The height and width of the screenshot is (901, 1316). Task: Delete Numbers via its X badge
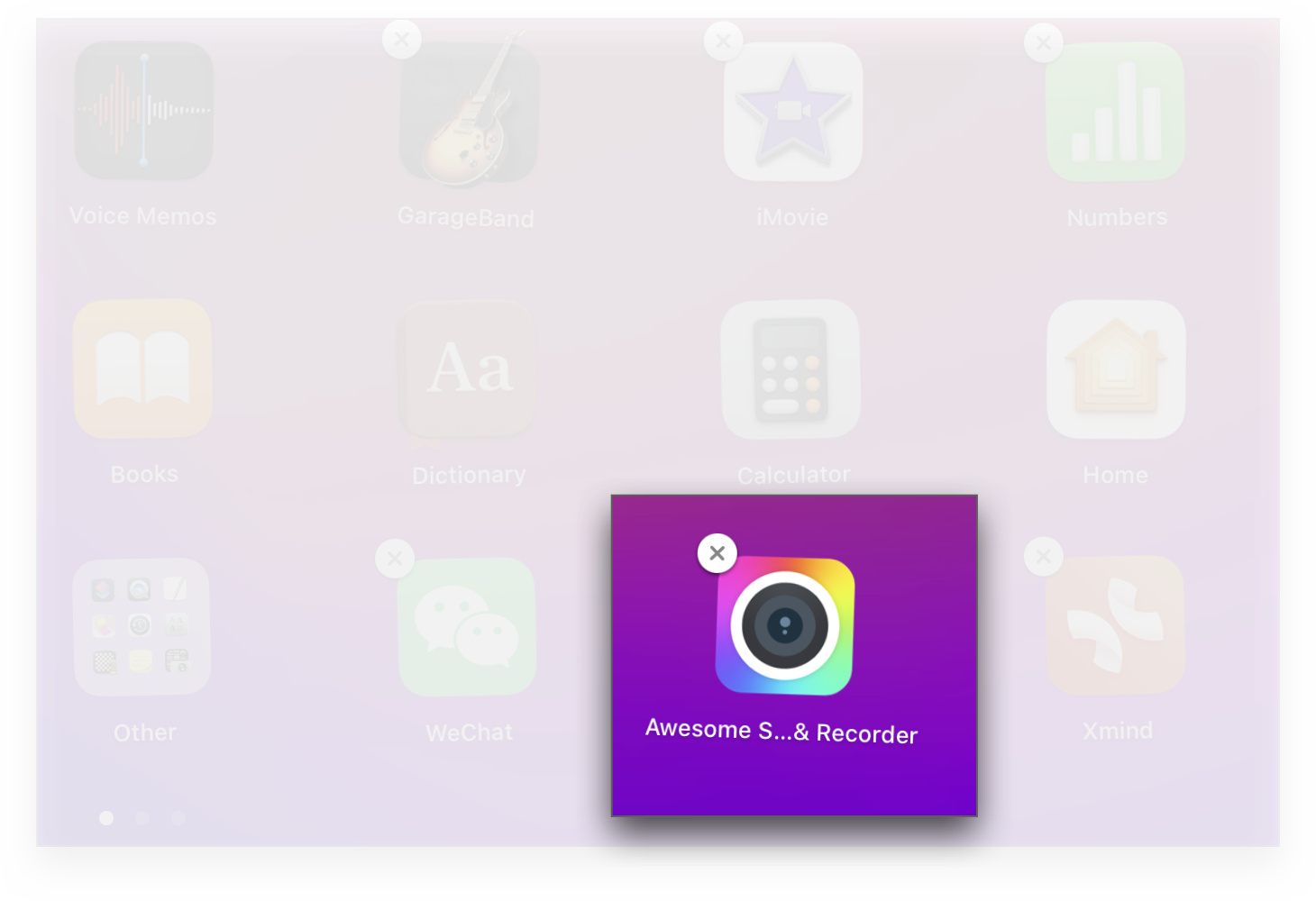(x=1044, y=43)
